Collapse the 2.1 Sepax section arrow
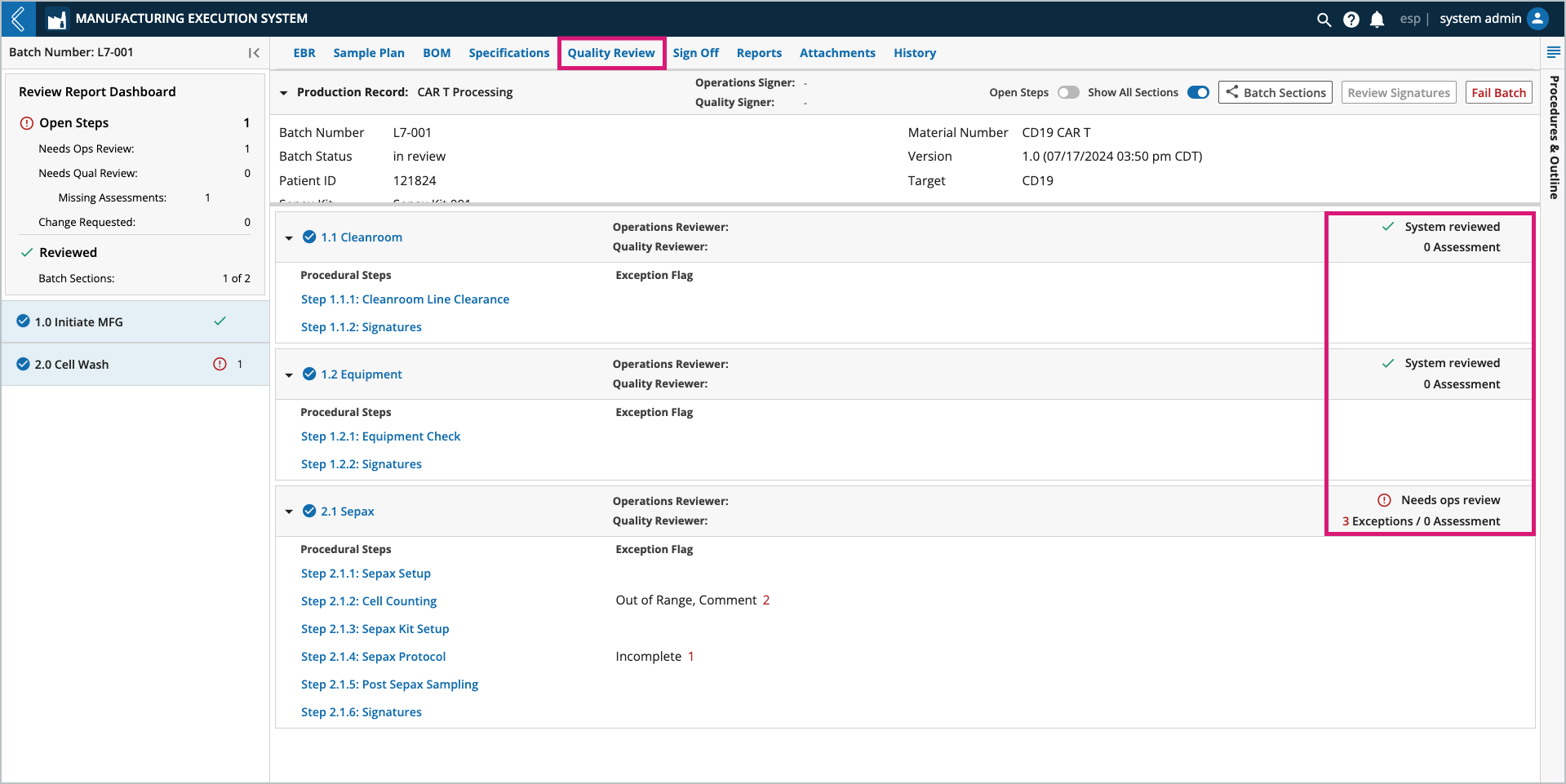1566x784 pixels. (x=289, y=512)
